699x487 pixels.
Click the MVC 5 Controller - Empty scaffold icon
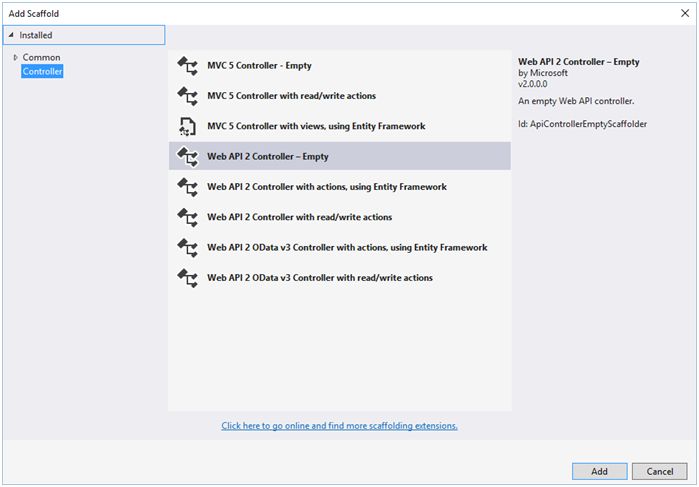(187, 66)
